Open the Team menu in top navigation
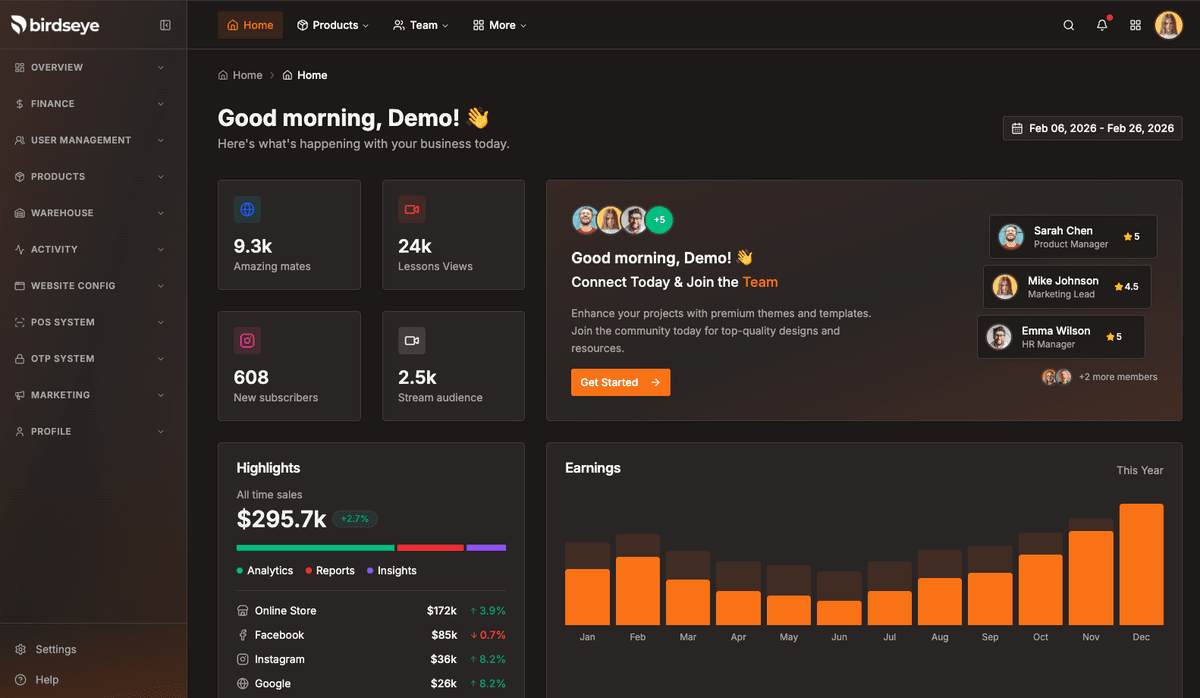The width and height of the screenshot is (1200, 698). (421, 25)
